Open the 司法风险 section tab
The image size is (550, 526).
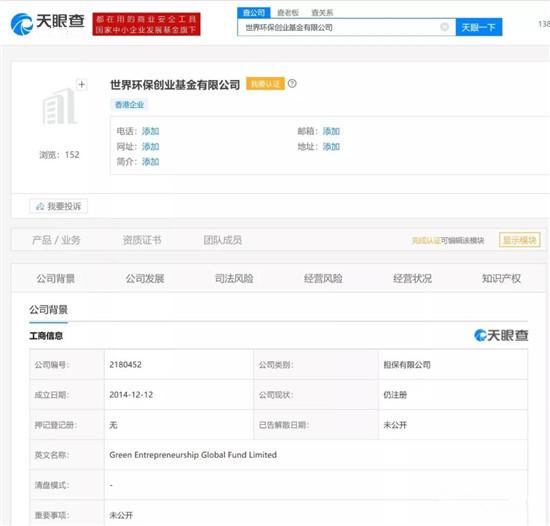tap(234, 278)
